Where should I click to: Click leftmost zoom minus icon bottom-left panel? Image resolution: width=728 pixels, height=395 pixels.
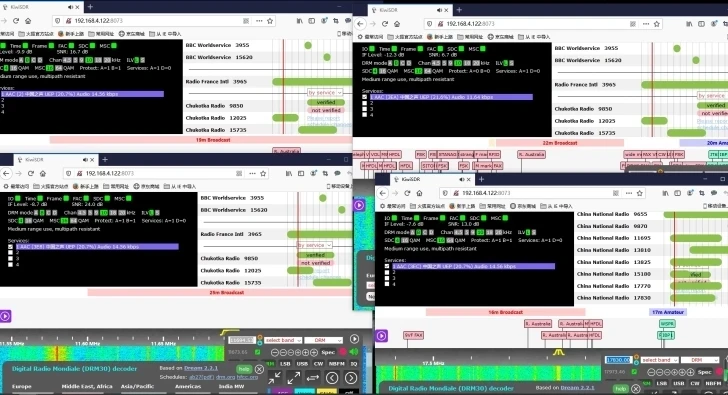tap(274, 353)
